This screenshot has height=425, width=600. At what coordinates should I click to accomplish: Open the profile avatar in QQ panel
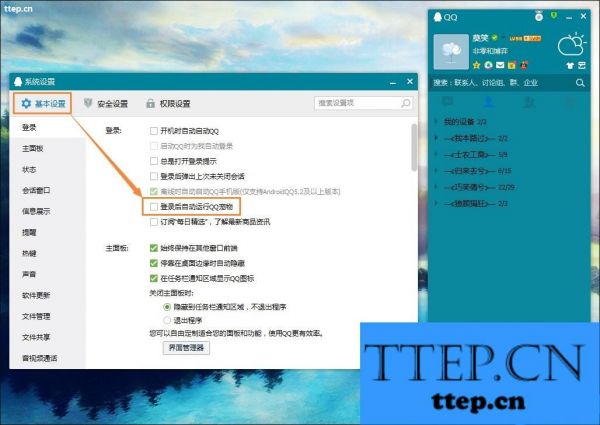click(451, 52)
